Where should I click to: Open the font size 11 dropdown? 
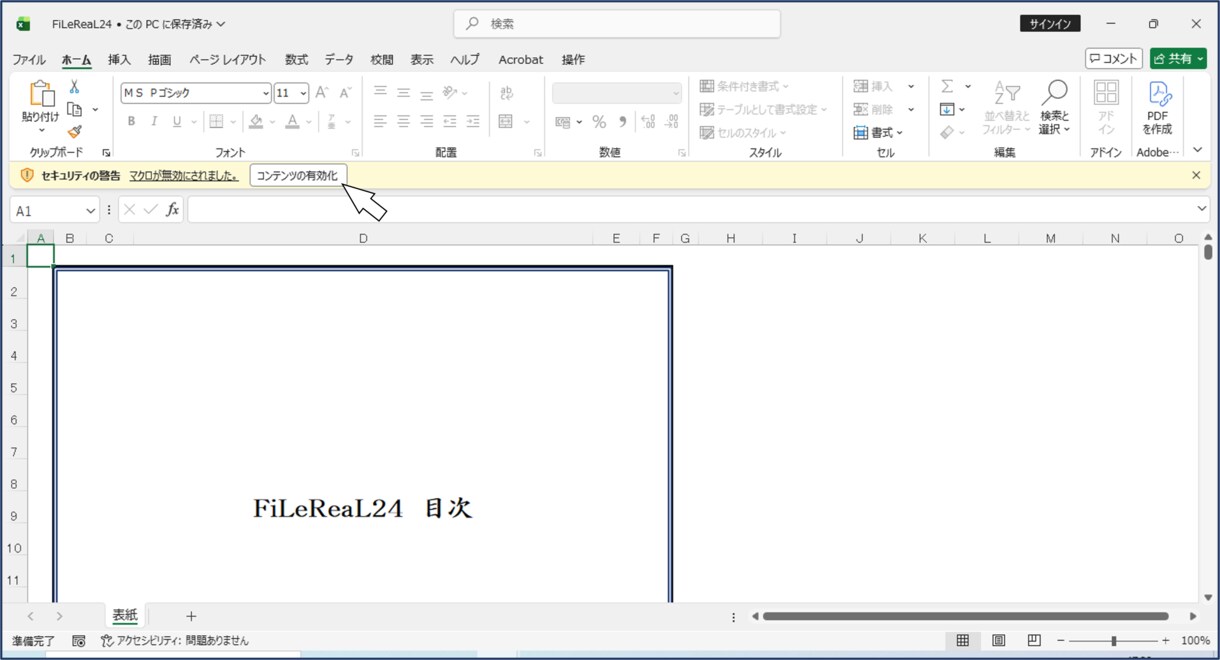pyautogui.click(x=303, y=93)
